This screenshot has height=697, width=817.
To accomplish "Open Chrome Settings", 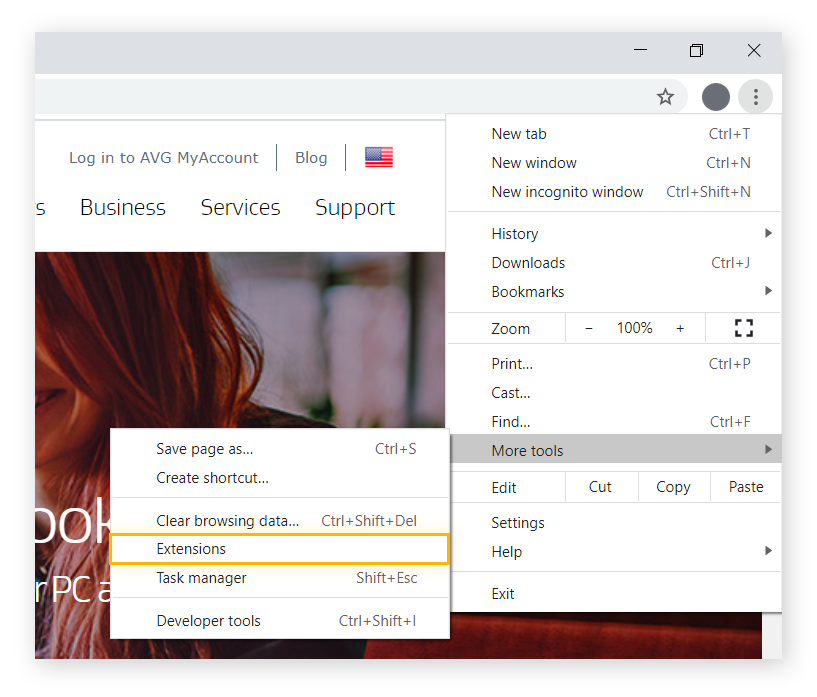I will tap(518, 522).
